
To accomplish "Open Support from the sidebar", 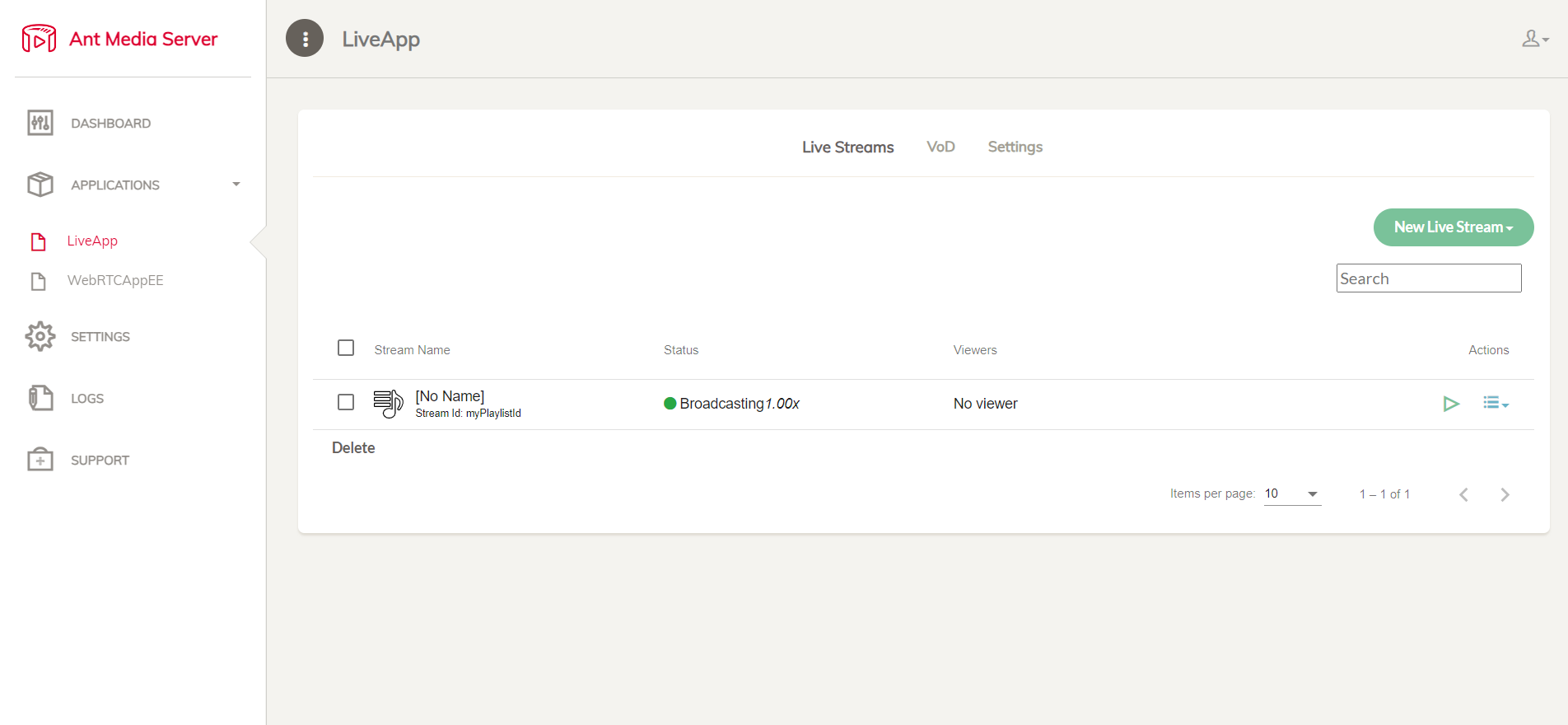I will pos(100,461).
